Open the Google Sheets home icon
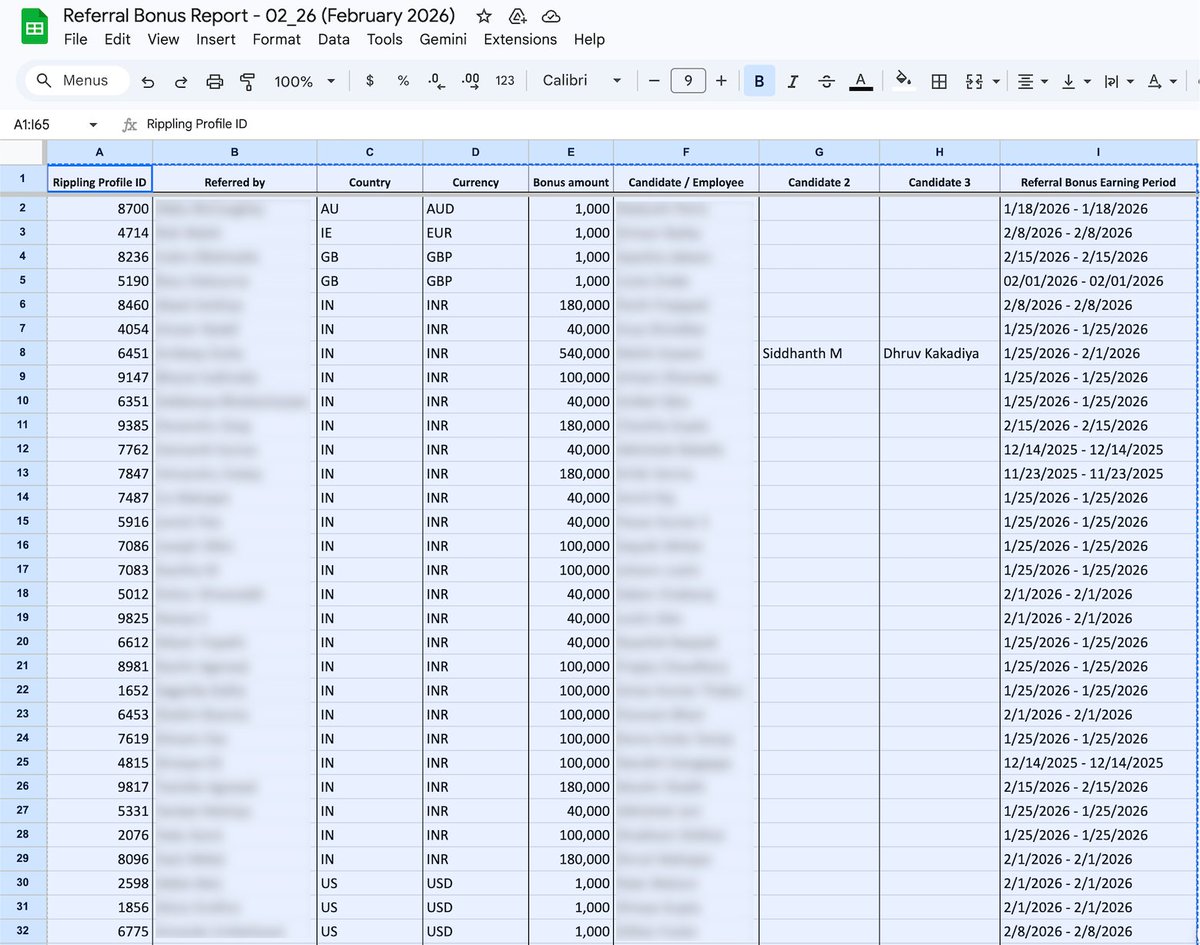The height and width of the screenshot is (945, 1200). tap(35, 27)
